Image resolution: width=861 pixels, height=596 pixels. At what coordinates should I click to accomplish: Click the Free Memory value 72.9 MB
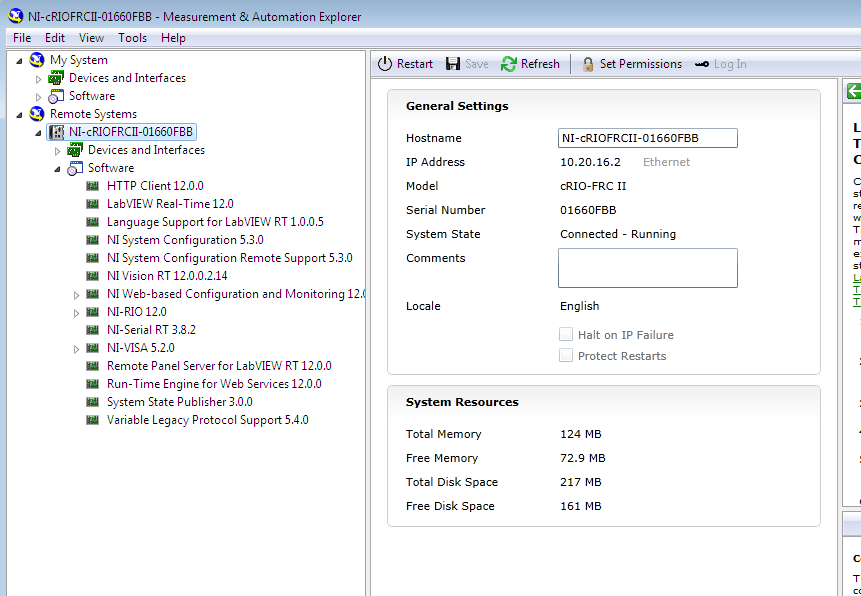583,458
